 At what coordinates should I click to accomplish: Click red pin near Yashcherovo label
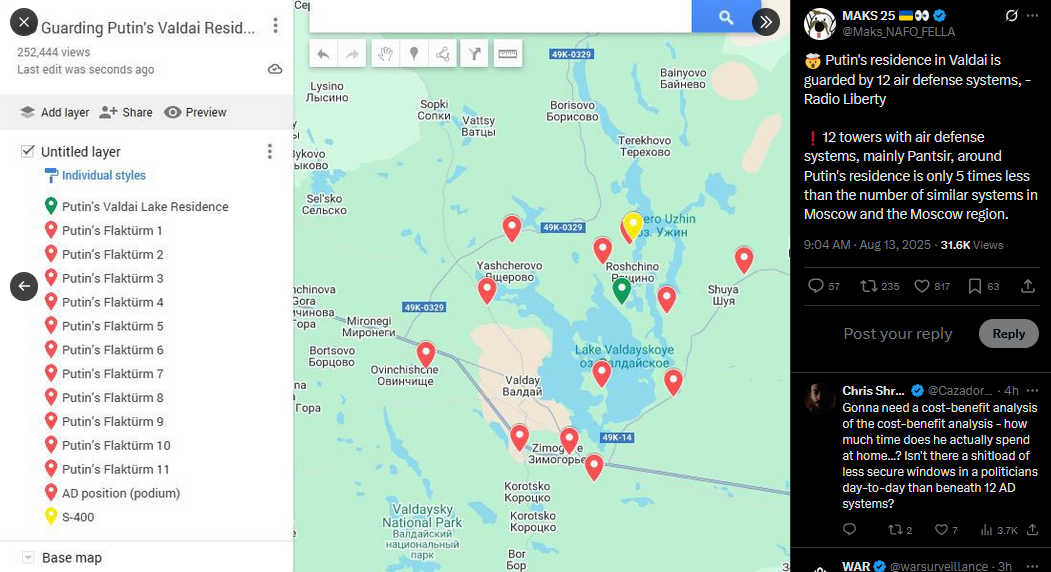pyautogui.click(x=487, y=291)
